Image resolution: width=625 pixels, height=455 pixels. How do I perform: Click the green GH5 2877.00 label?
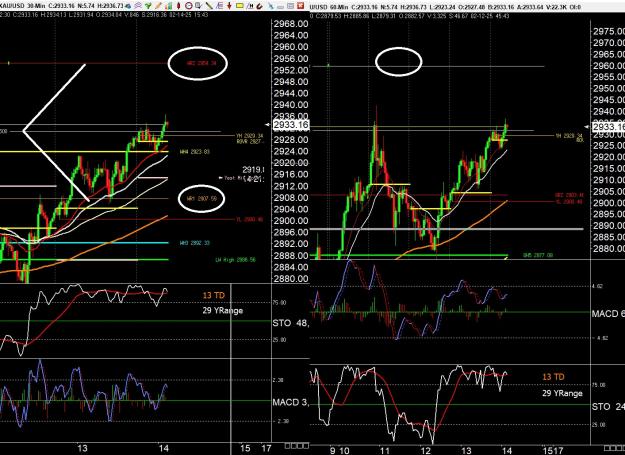pos(538,255)
